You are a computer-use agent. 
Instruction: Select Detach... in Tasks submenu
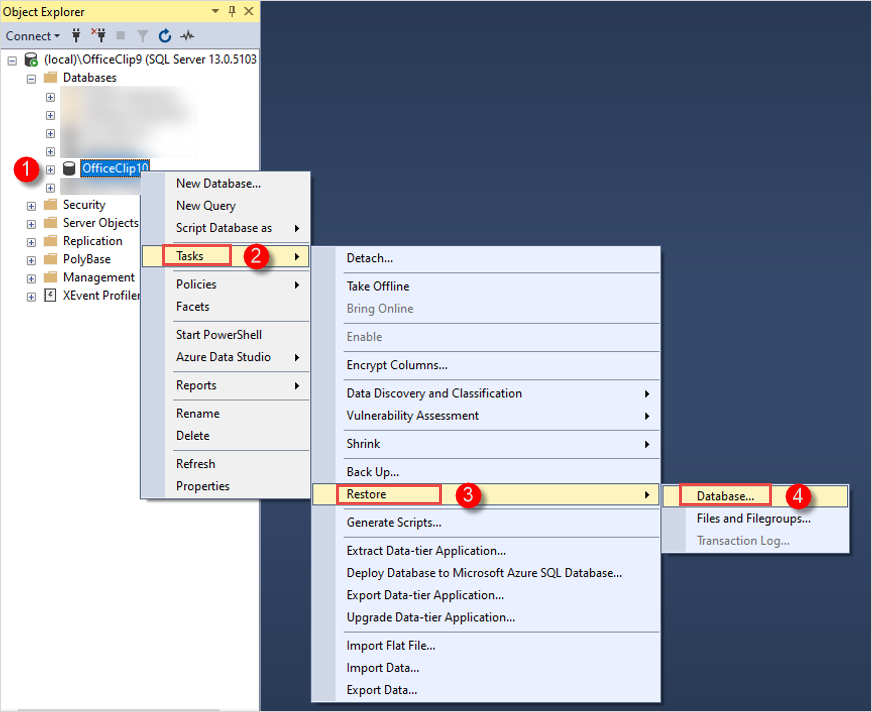click(485, 258)
